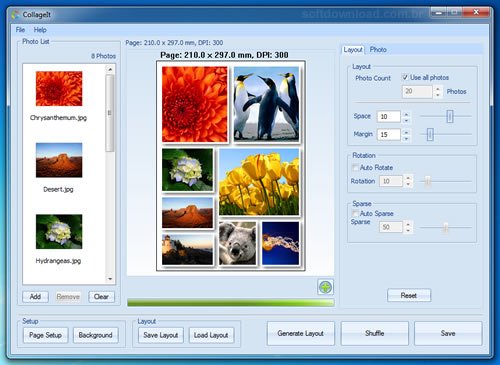Click the Background button

click(95, 335)
